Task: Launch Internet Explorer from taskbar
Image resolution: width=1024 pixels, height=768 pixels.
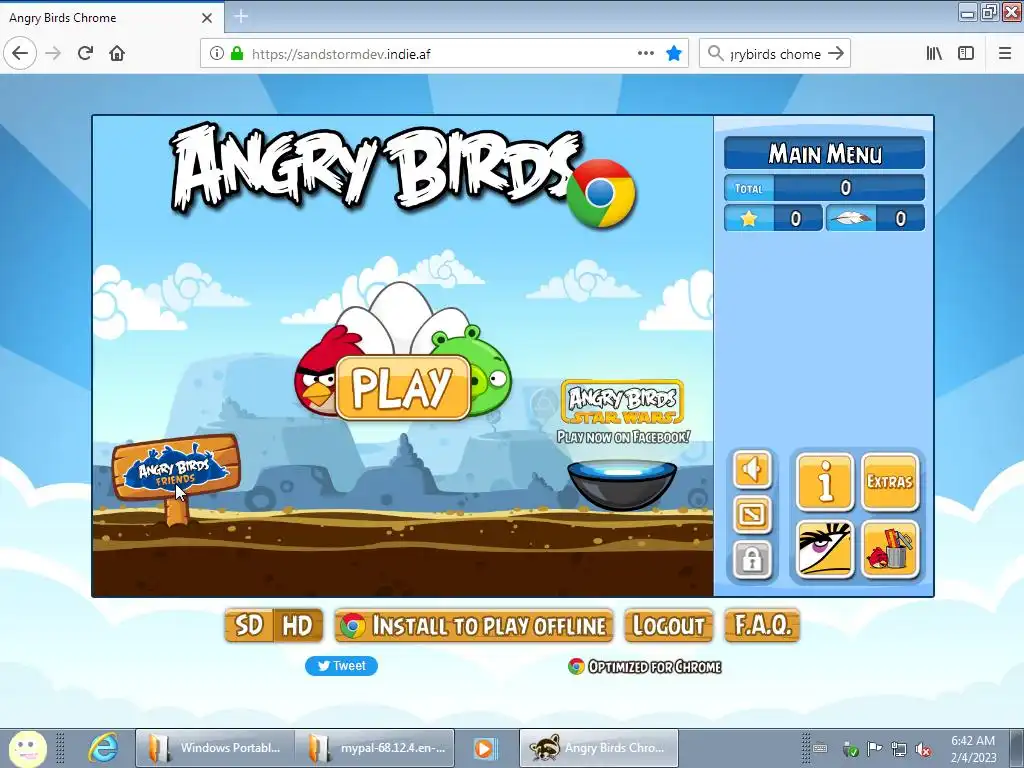Action: (x=103, y=748)
